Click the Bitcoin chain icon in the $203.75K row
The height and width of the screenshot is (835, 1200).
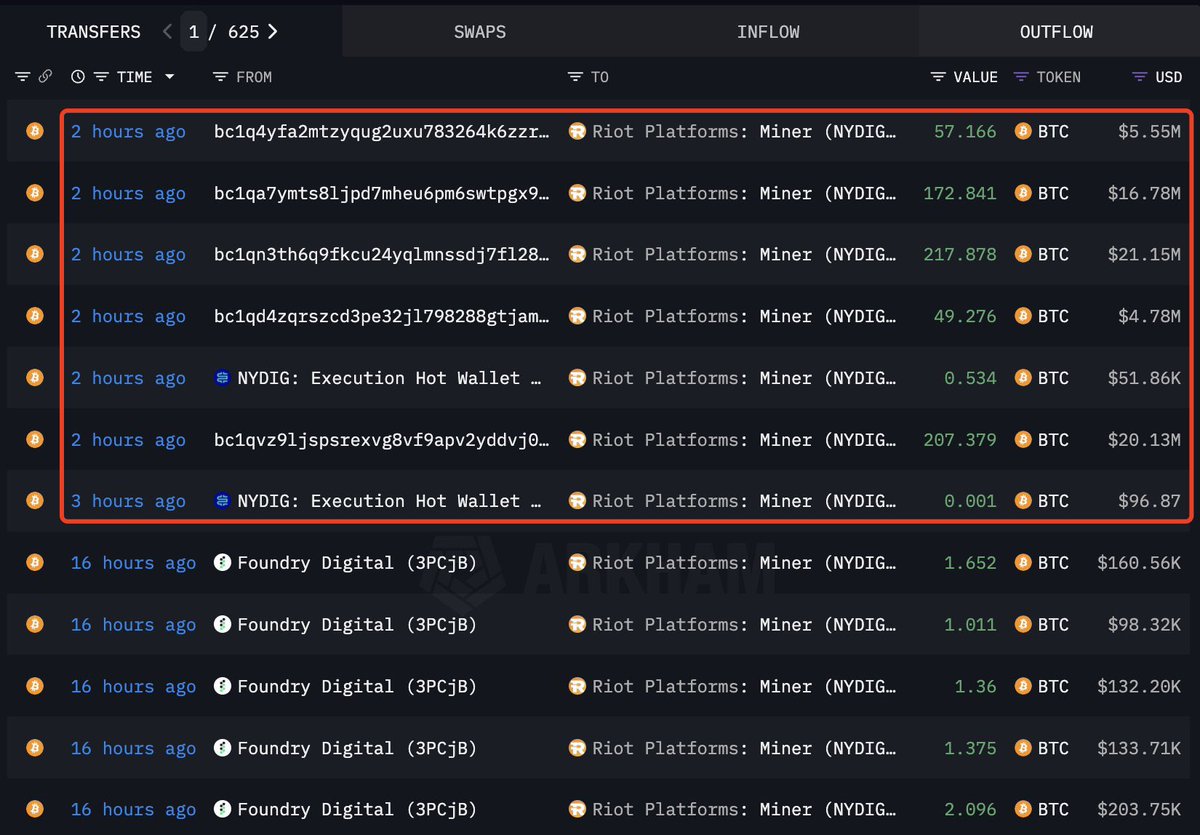[35, 809]
